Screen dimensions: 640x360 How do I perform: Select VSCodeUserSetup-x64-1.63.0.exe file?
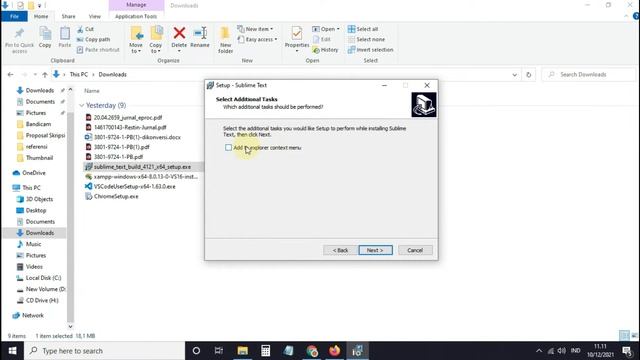(135, 186)
